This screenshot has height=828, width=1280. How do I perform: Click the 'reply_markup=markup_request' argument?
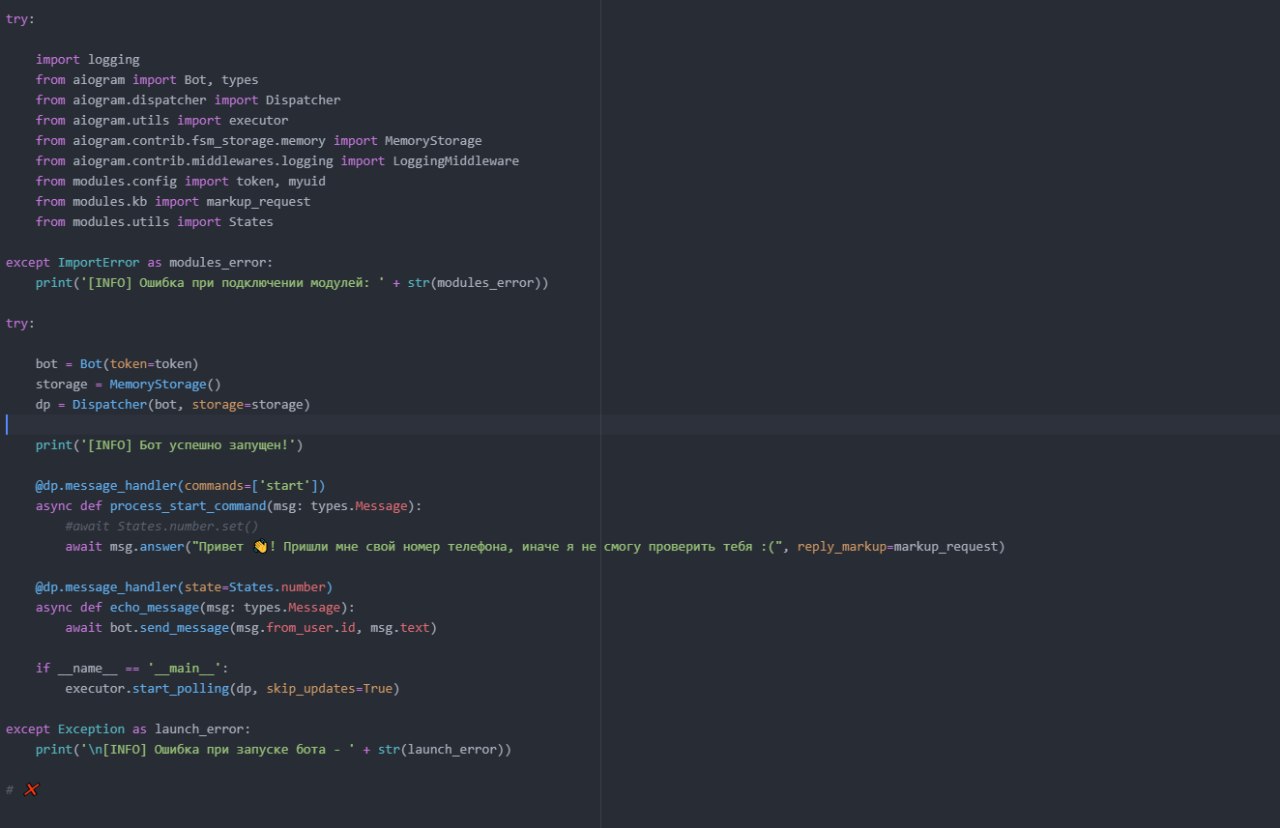tap(897, 547)
